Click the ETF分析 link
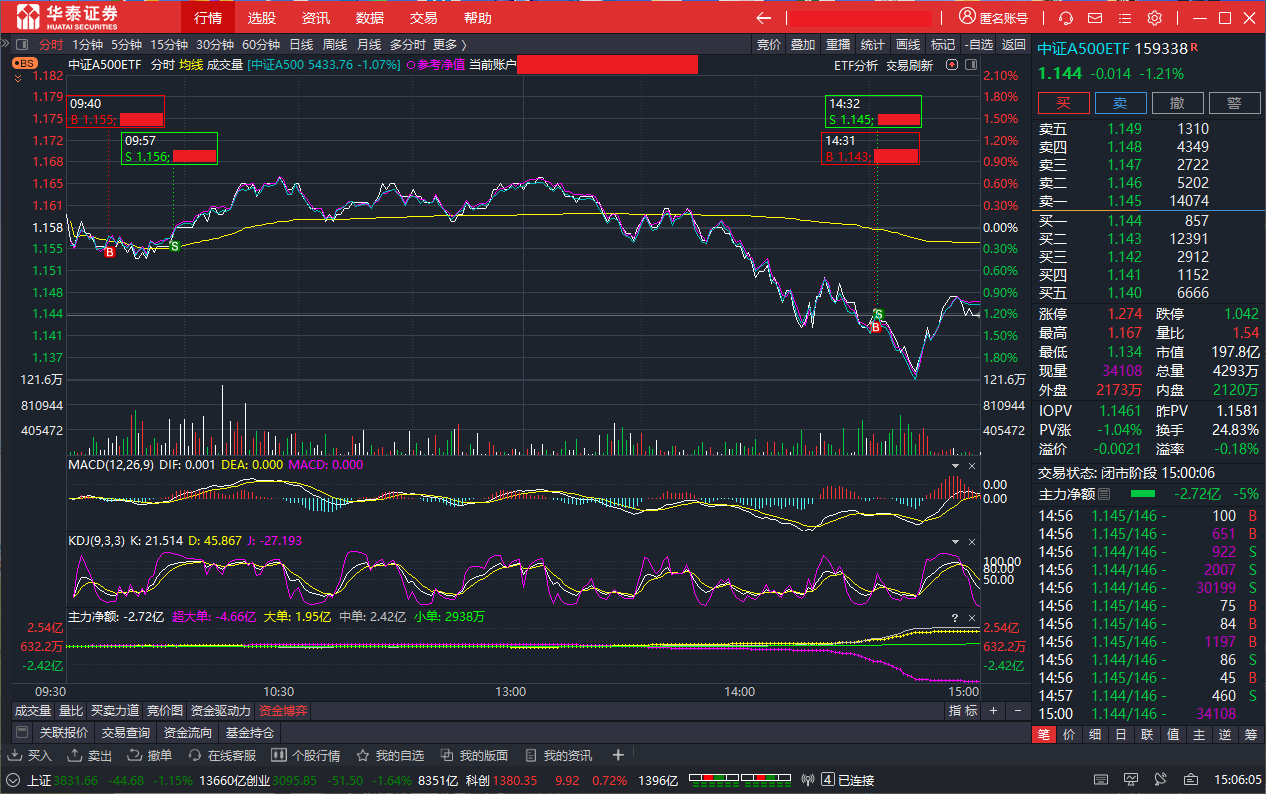Image resolution: width=1266 pixels, height=794 pixels. 855,65
